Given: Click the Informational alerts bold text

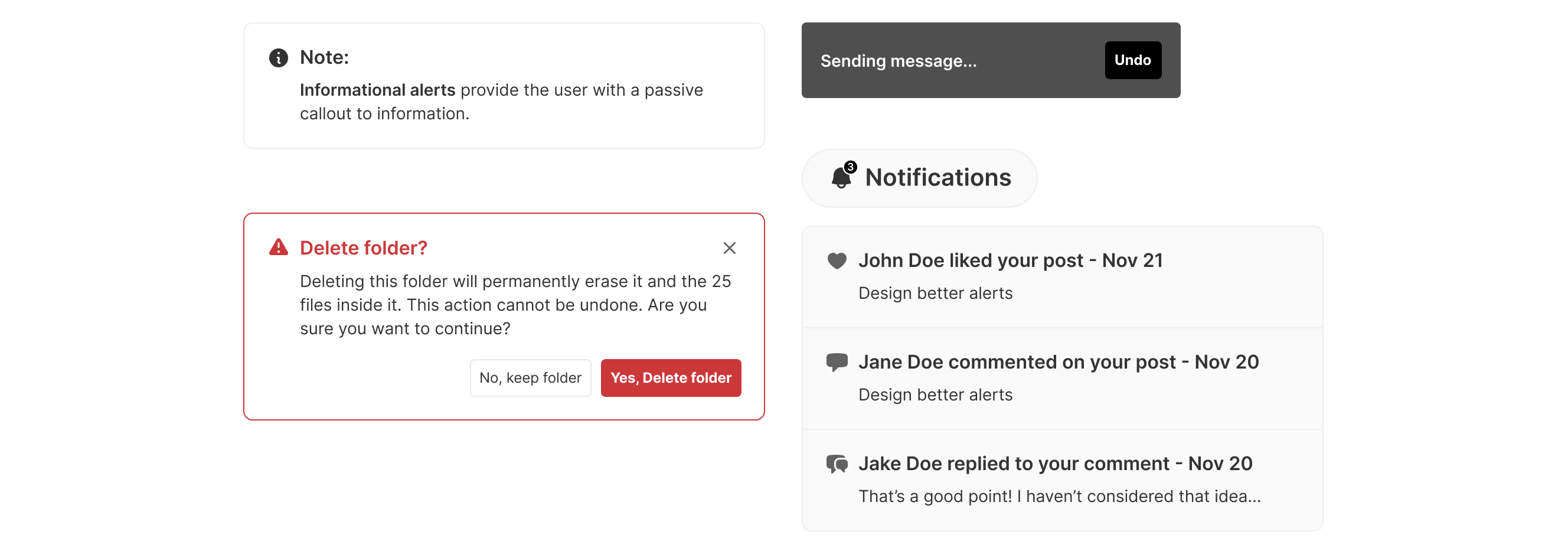Looking at the screenshot, I should click(377, 90).
